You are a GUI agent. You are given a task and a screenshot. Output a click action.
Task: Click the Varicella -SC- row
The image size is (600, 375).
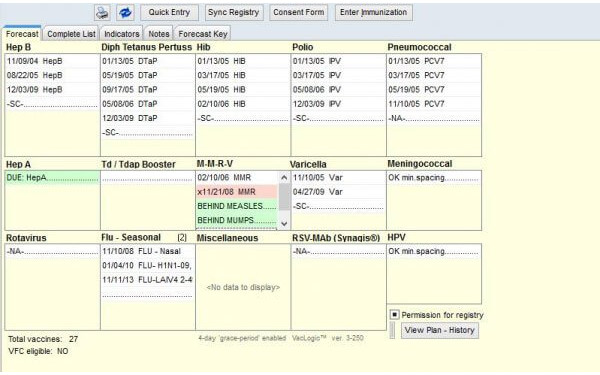pyautogui.click(x=338, y=206)
